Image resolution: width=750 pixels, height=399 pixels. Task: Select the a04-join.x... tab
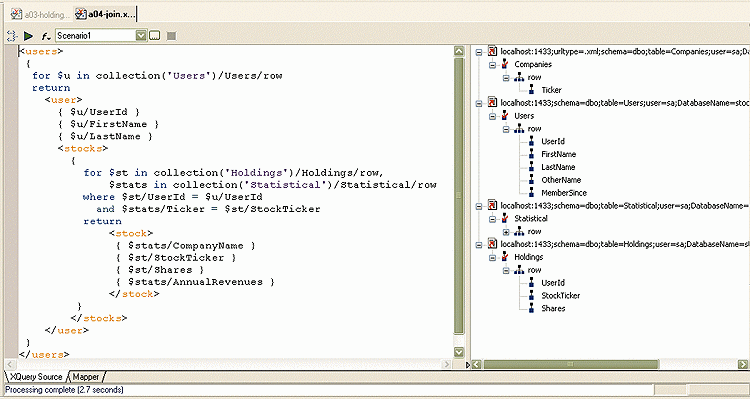coord(105,14)
